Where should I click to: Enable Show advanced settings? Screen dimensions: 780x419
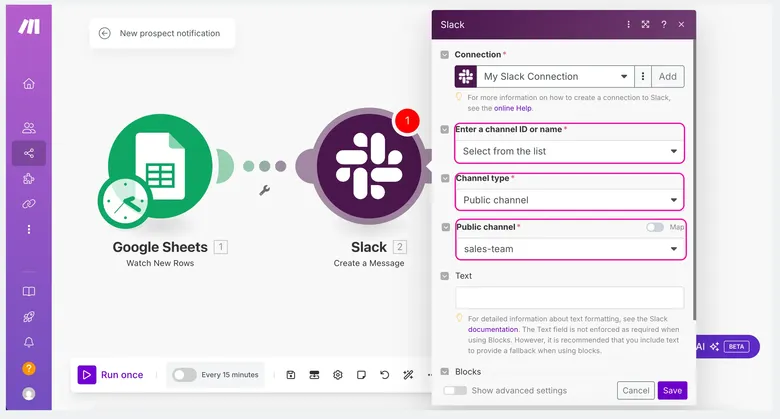tap(455, 391)
